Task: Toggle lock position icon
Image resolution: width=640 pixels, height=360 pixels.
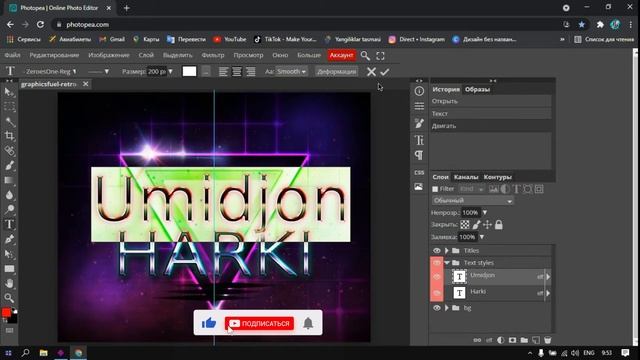Action: [x=487, y=224]
